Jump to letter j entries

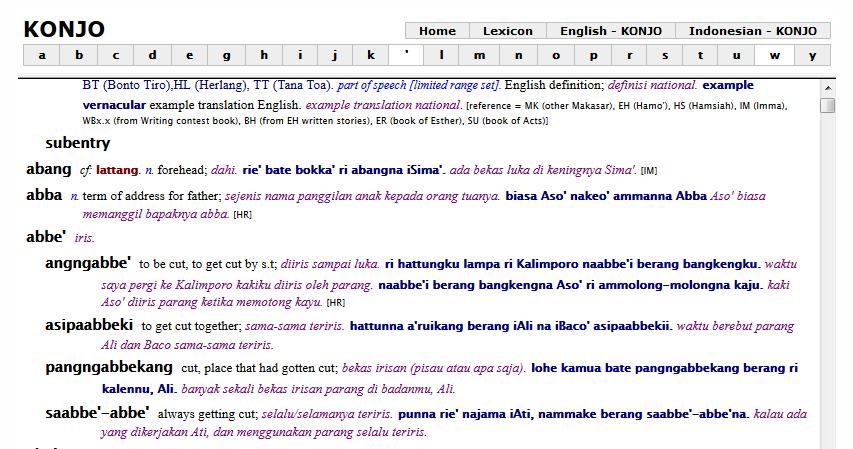335,56
